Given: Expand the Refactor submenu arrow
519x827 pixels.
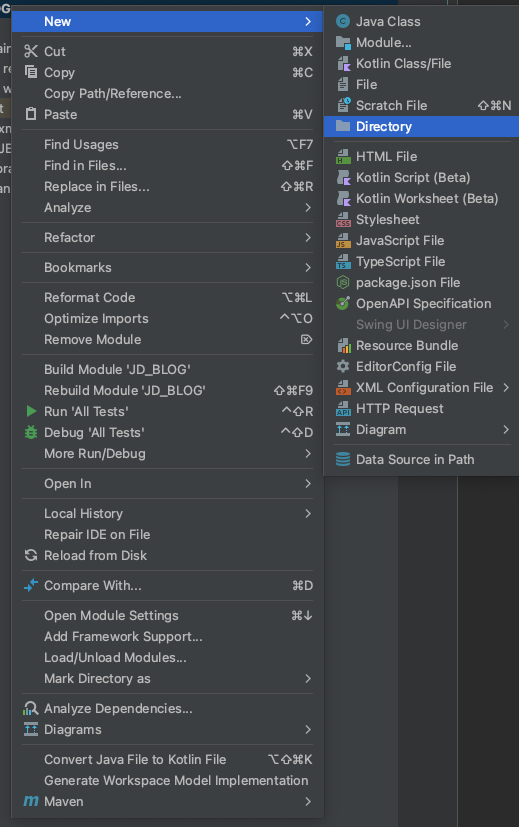Looking at the screenshot, I should click(308, 237).
